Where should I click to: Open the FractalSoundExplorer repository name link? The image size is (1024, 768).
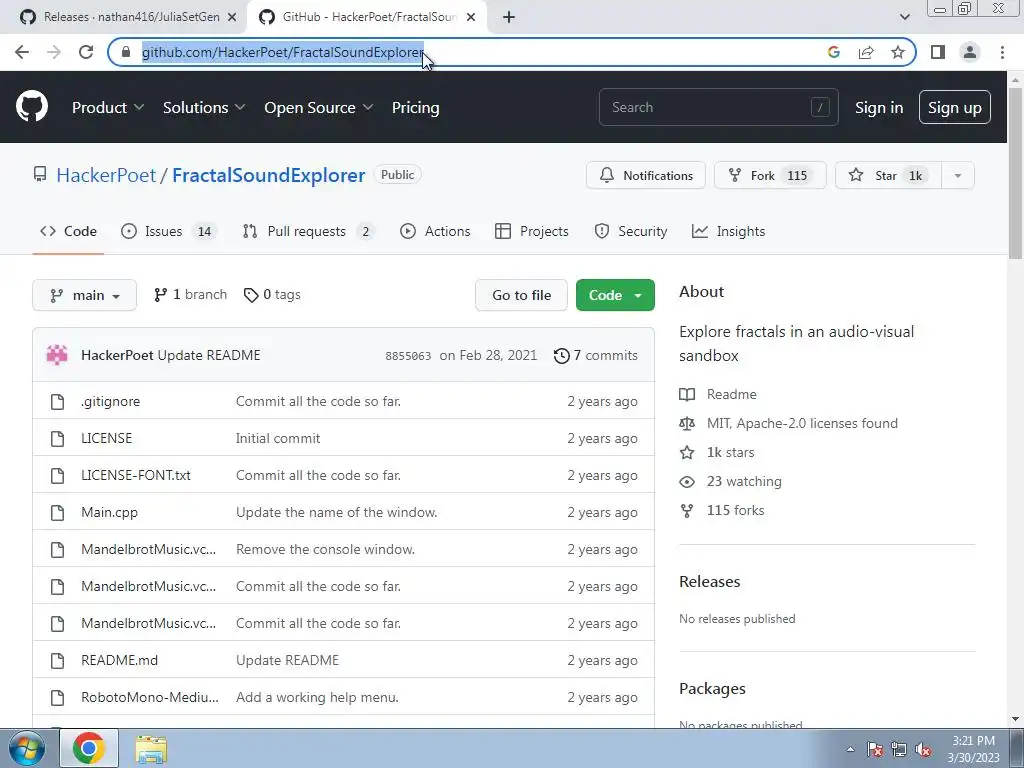tap(268, 175)
